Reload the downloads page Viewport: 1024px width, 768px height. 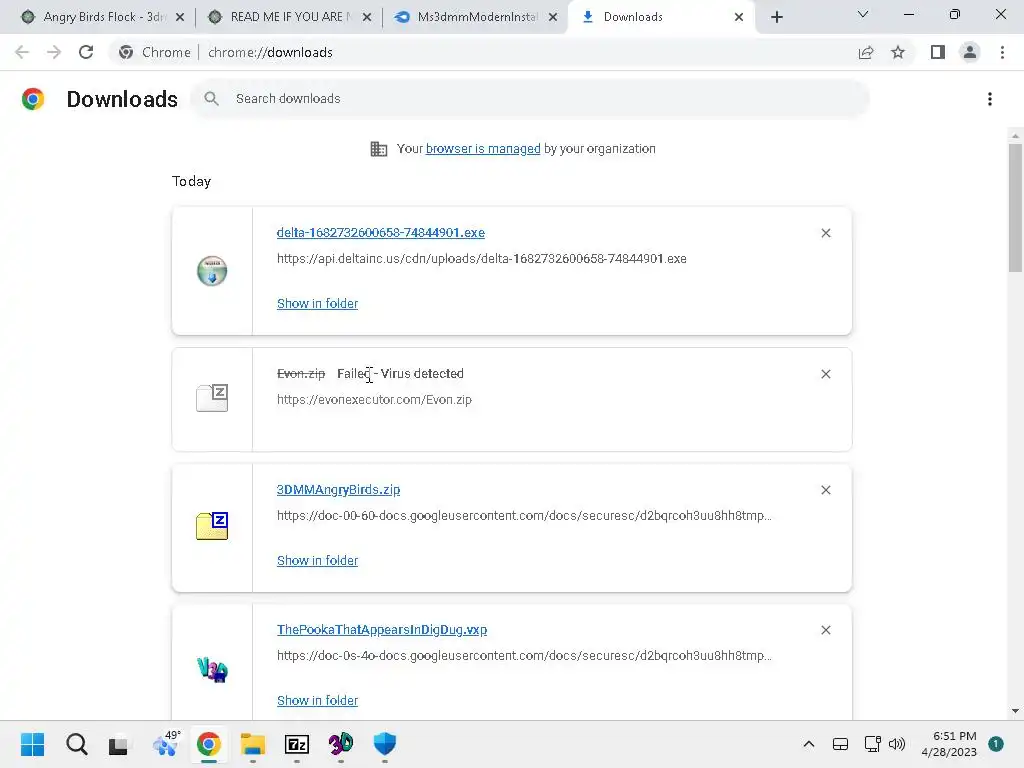pos(86,52)
